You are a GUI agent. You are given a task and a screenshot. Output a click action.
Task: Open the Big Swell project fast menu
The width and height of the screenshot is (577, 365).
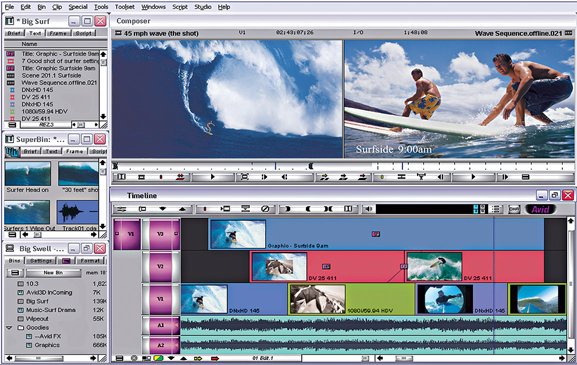tap(15, 273)
